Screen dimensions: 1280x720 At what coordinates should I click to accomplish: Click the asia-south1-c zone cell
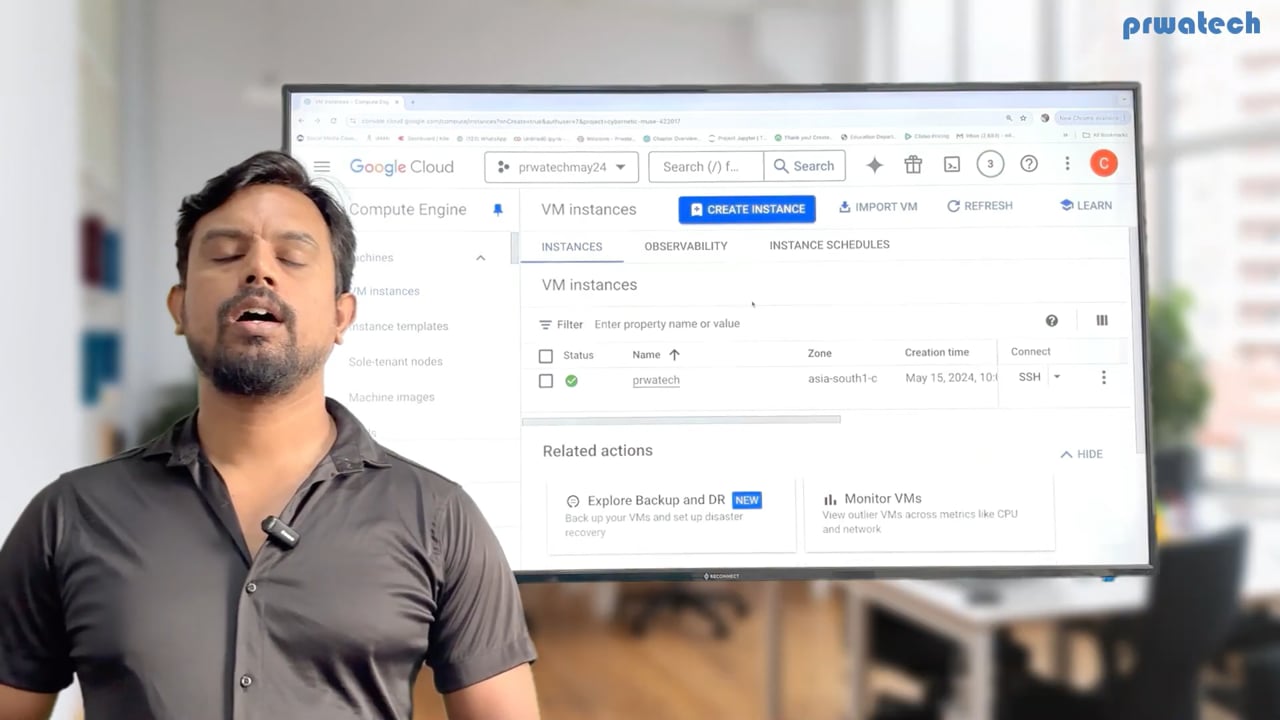coord(843,379)
